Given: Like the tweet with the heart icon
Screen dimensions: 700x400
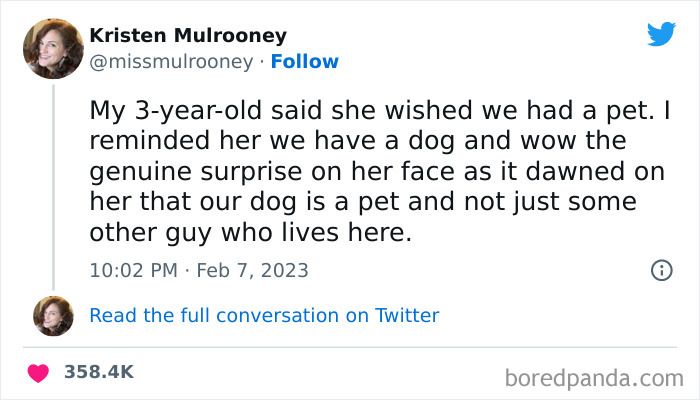Looking at the screenshot, I should [40, 372].
